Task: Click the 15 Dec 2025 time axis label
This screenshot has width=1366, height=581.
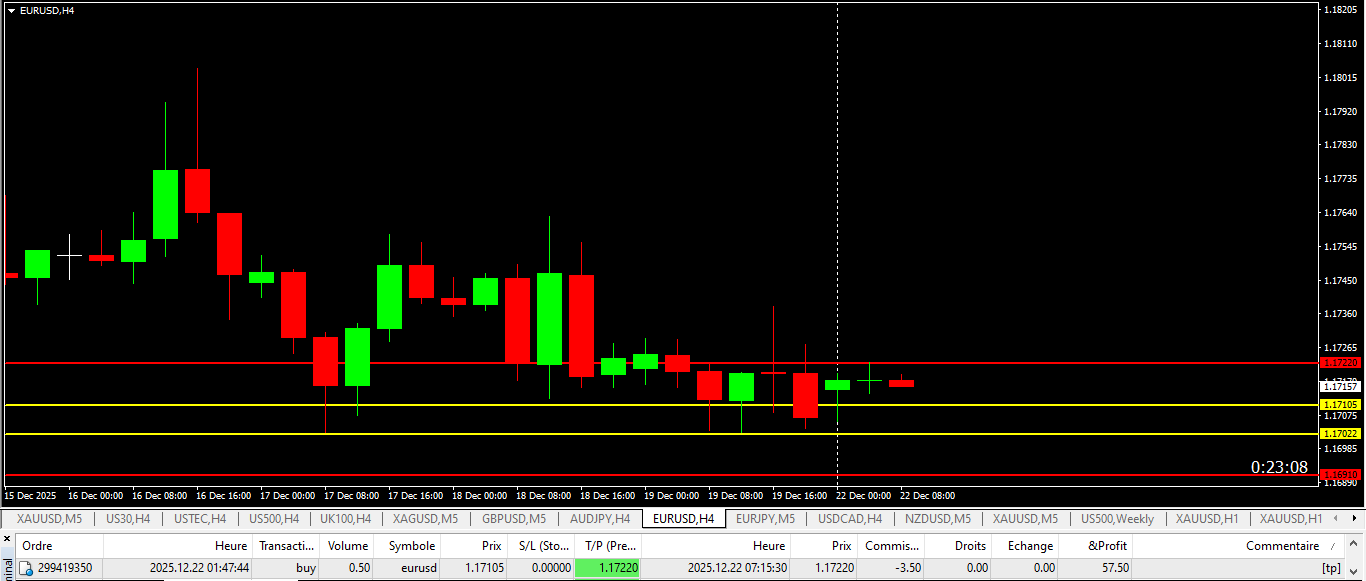Action: tap(30, 495)
